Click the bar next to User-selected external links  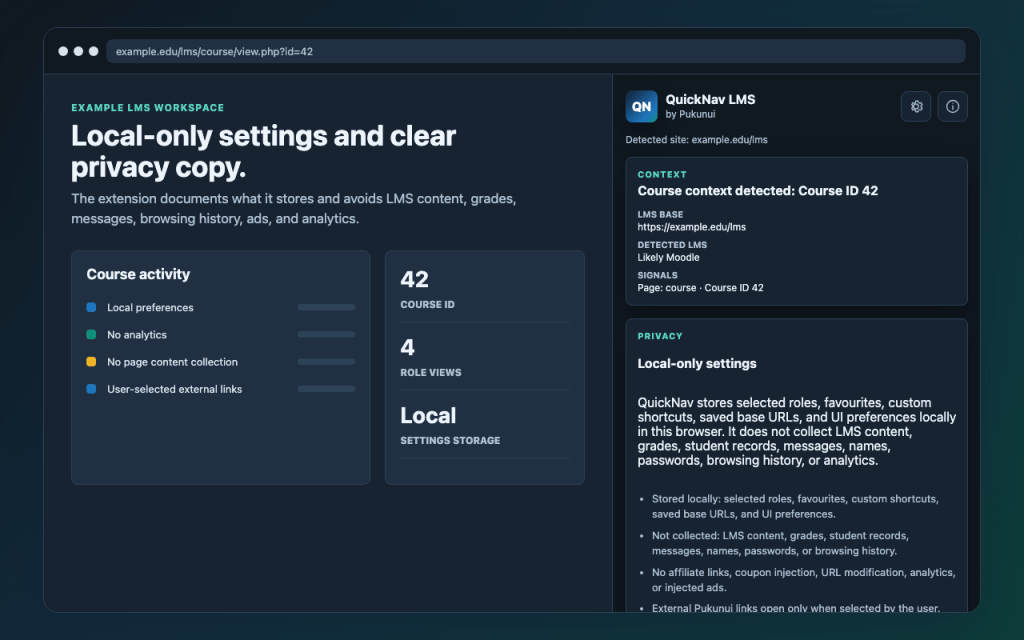coord(327,389)
